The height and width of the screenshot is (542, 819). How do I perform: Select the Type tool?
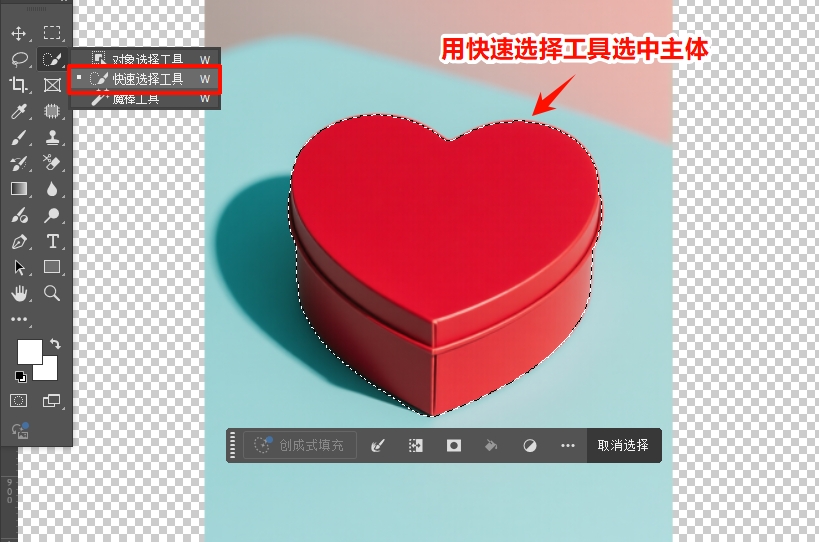[52, 241]
